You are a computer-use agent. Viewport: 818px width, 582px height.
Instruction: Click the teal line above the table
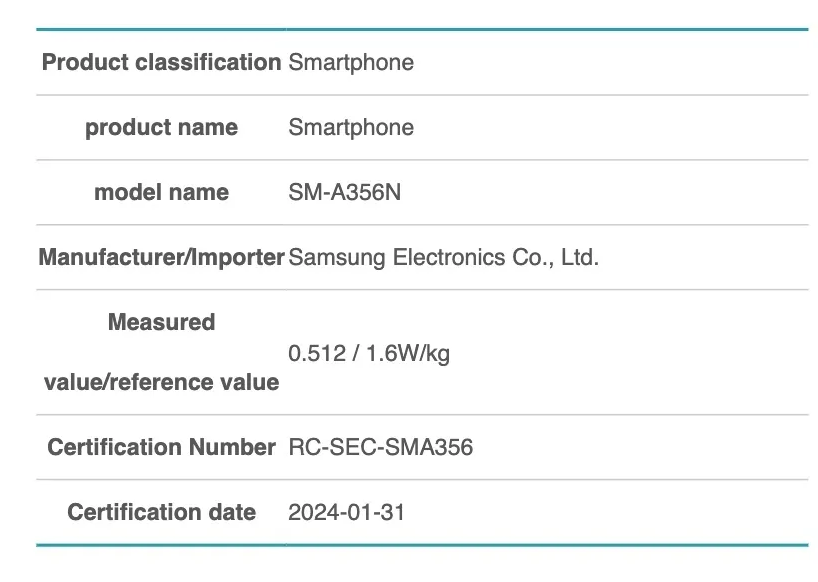click(421, 30)
